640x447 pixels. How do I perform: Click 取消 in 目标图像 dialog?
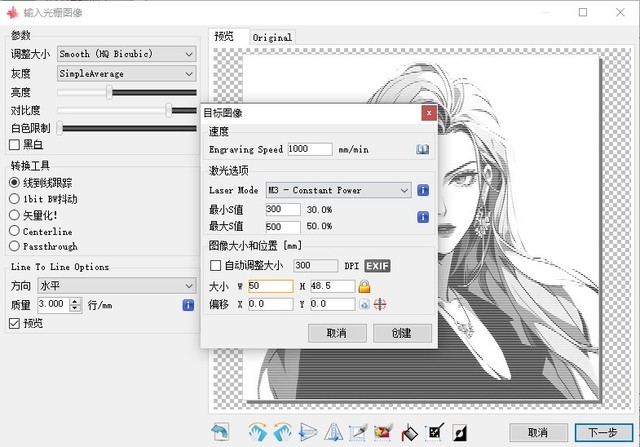click(x=337, y=334)
